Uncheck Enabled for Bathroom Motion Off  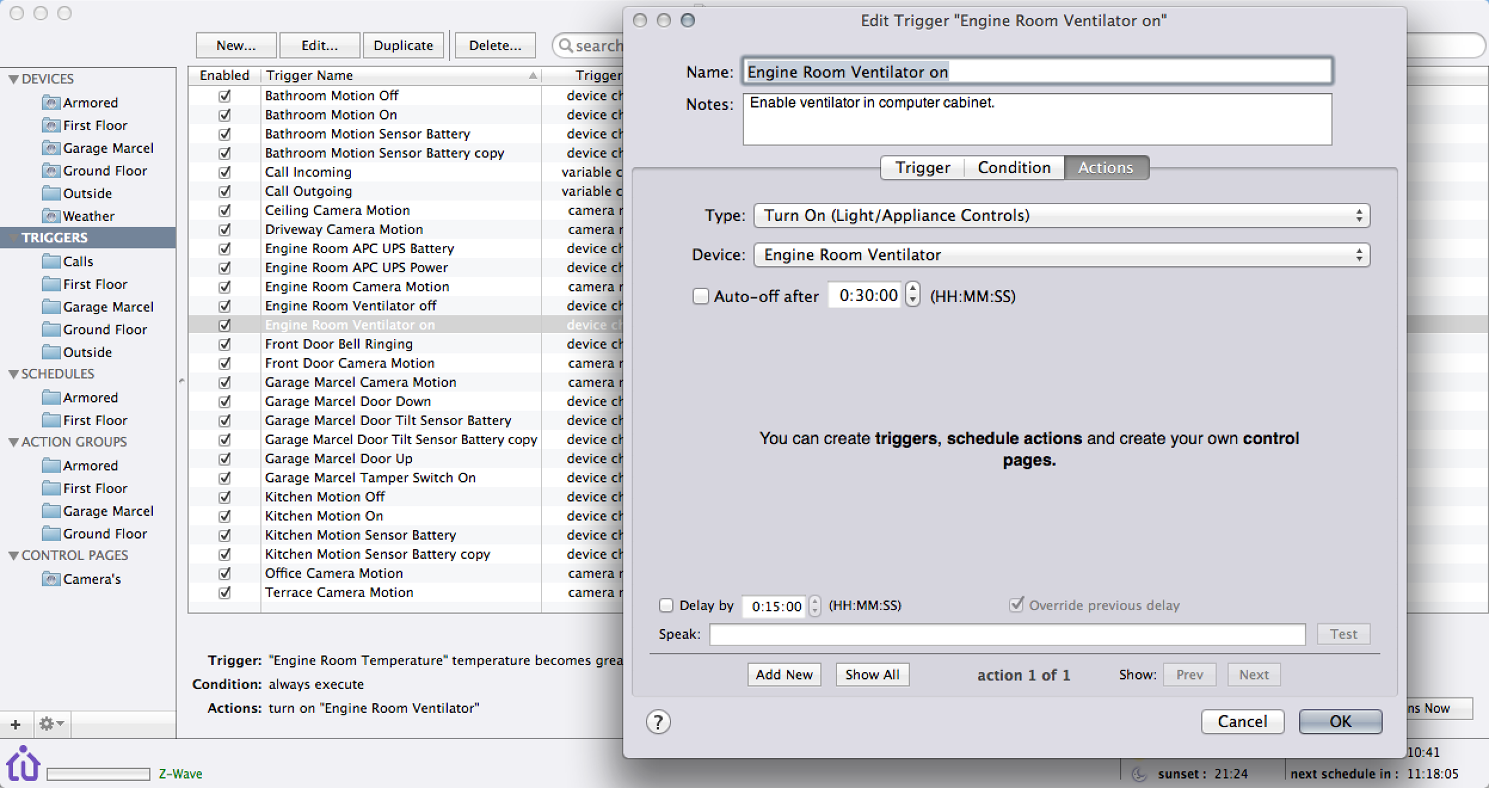225,96
